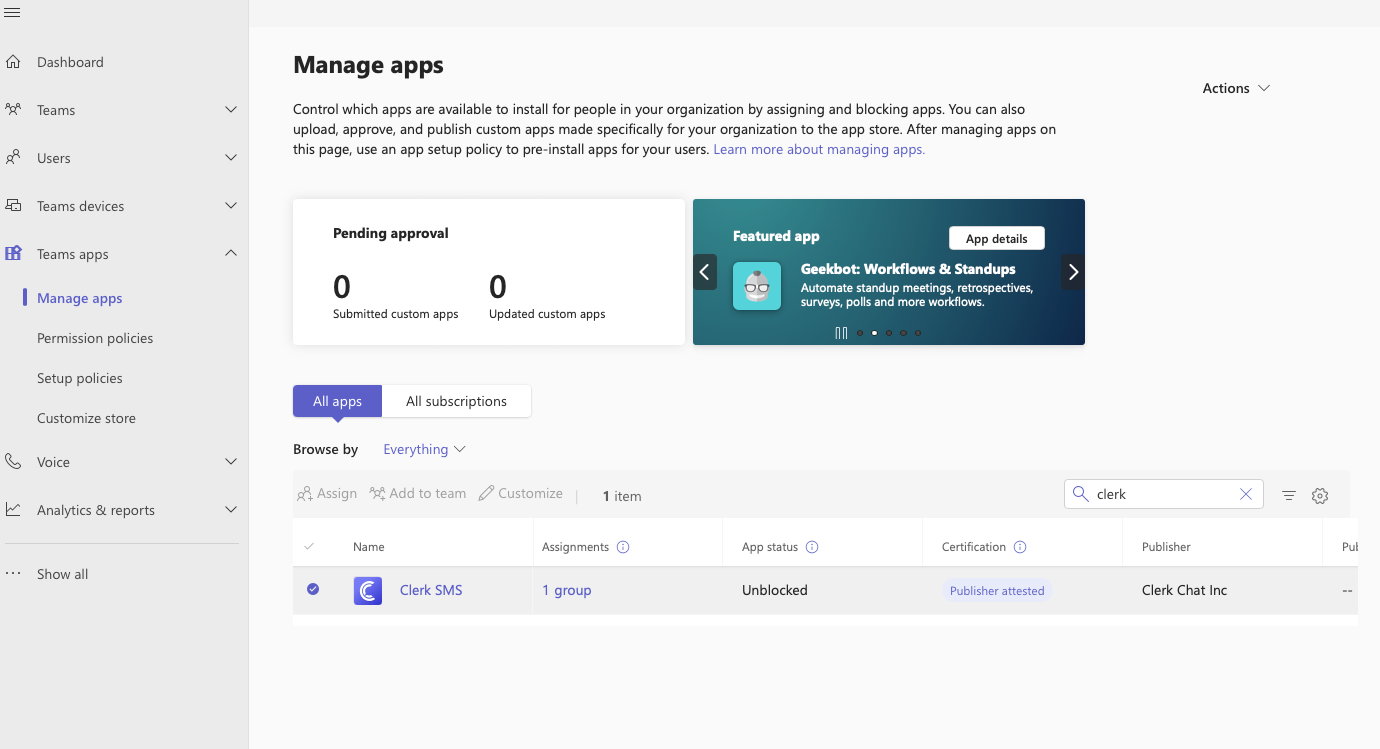Click the clerk search input field
The width and height of the screenshot is (1380, 749).
point(1160,494)
